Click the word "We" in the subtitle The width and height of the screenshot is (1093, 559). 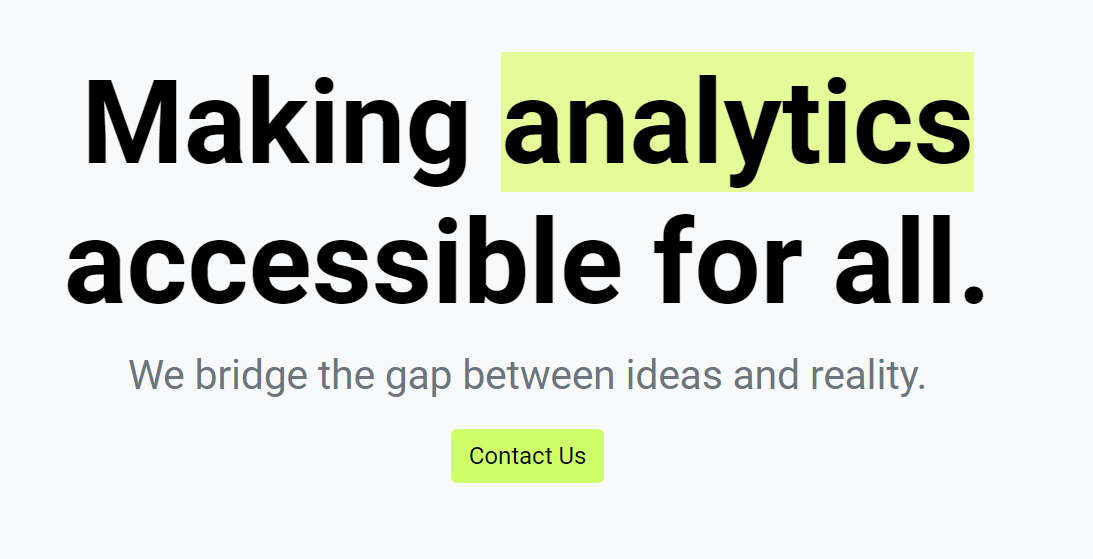(x=156, y=377)
